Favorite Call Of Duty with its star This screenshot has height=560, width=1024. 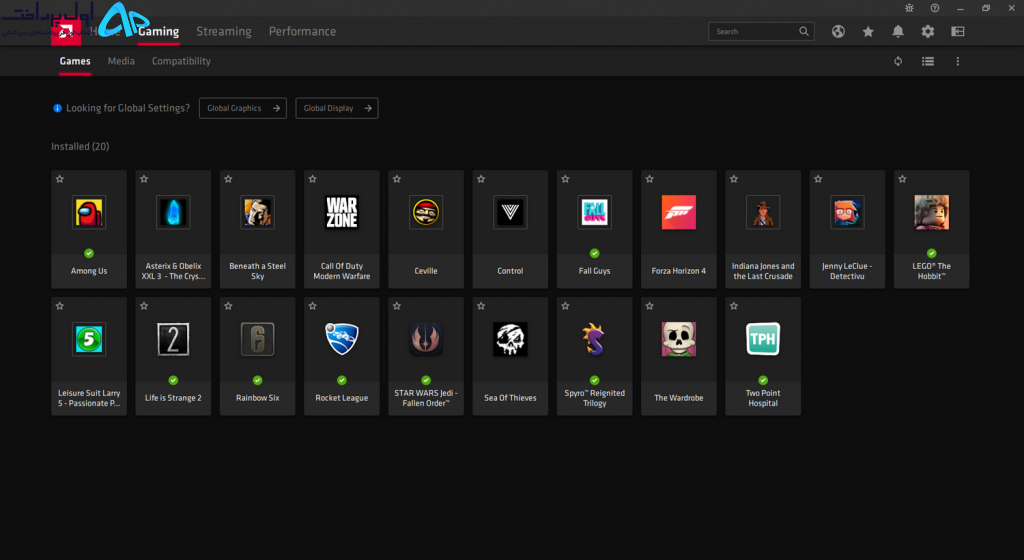[x=313, y=179]
